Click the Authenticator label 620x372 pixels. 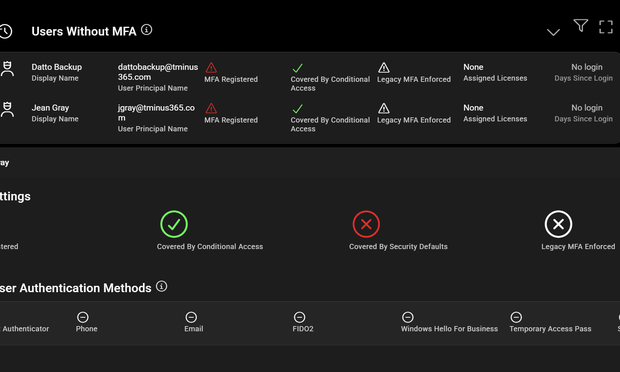point(25,329)
